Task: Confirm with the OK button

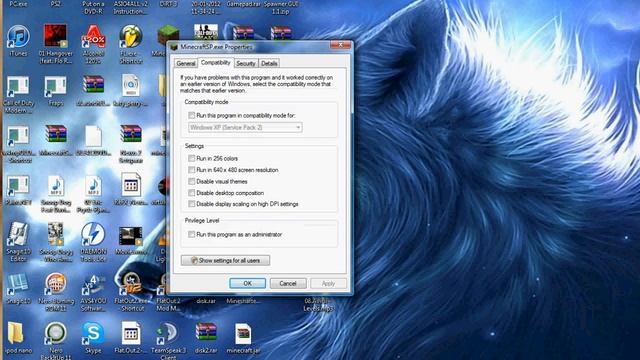Action: pyautogui.click(x=247, y=283)
